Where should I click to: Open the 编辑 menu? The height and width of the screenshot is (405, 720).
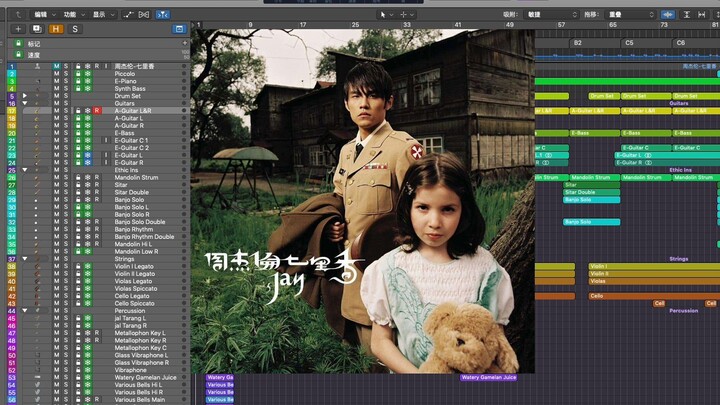(x=45, y=15)
